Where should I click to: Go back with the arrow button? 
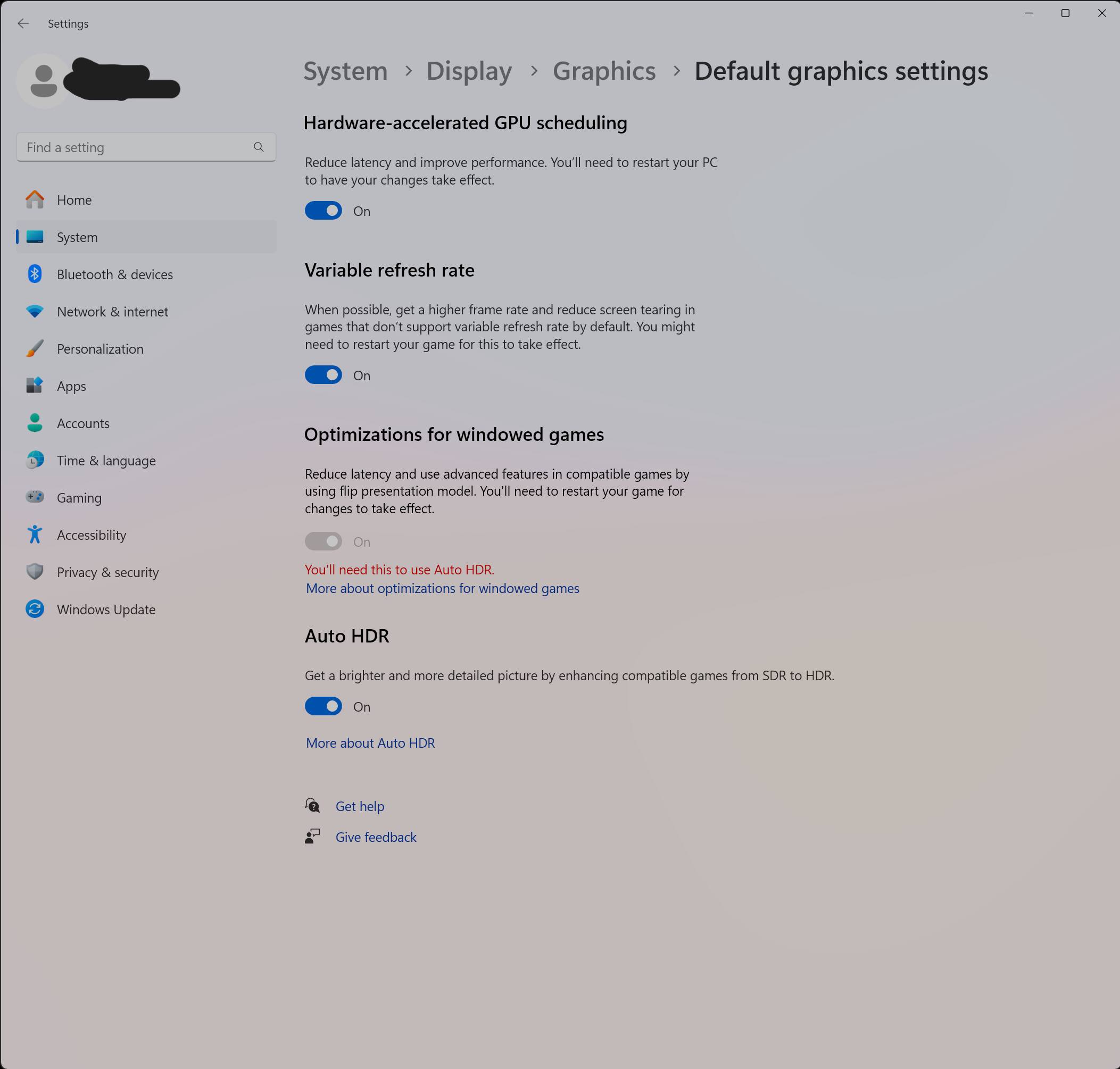23,23
